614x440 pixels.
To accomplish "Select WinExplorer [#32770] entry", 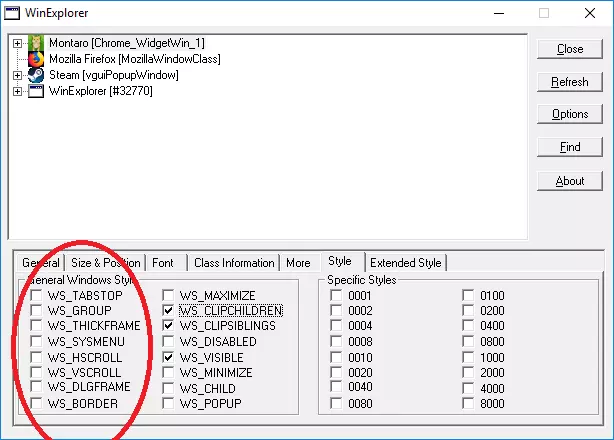I will coord(101,91).
